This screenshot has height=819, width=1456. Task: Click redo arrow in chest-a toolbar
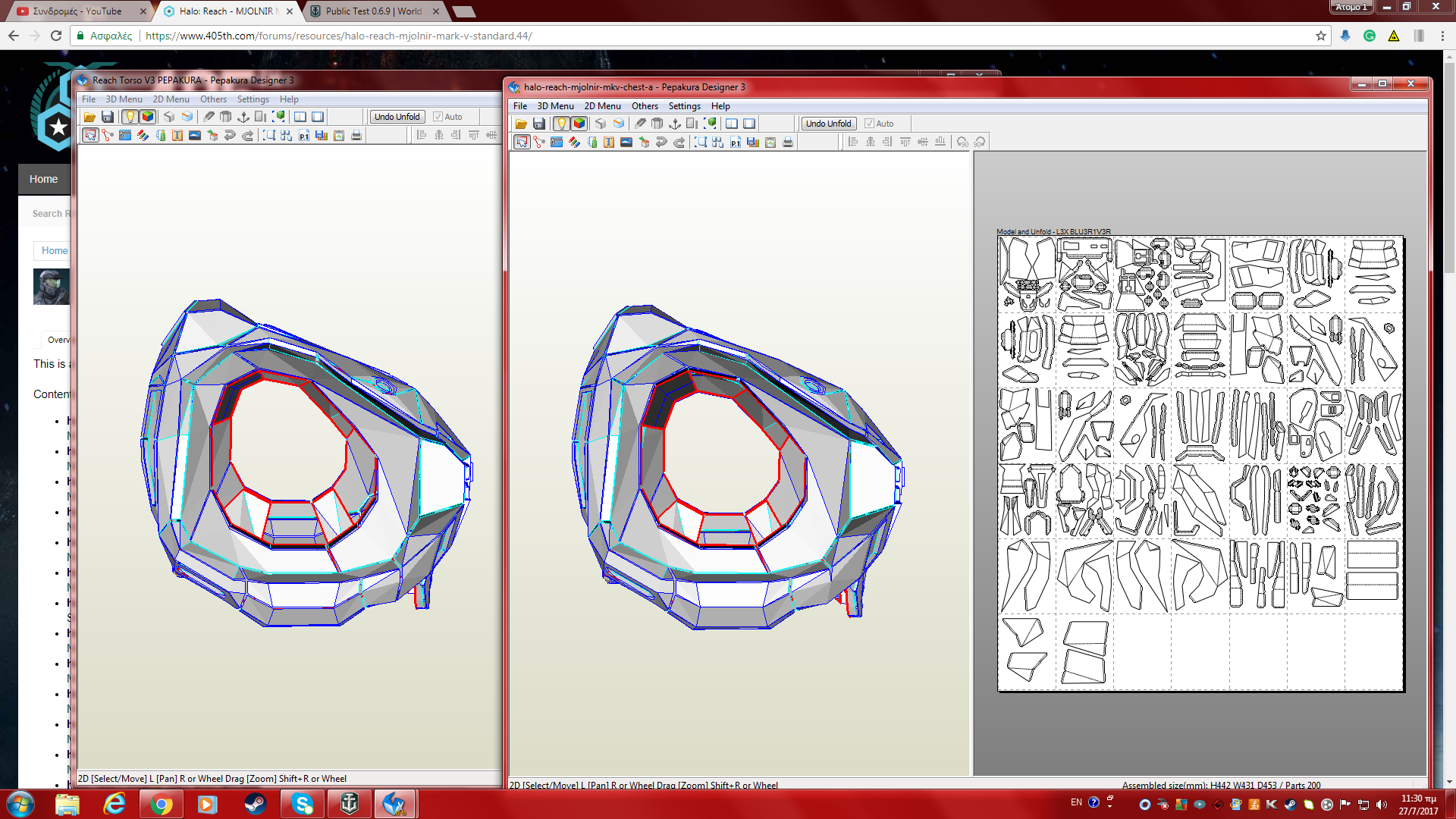click(x=679, y=142)
